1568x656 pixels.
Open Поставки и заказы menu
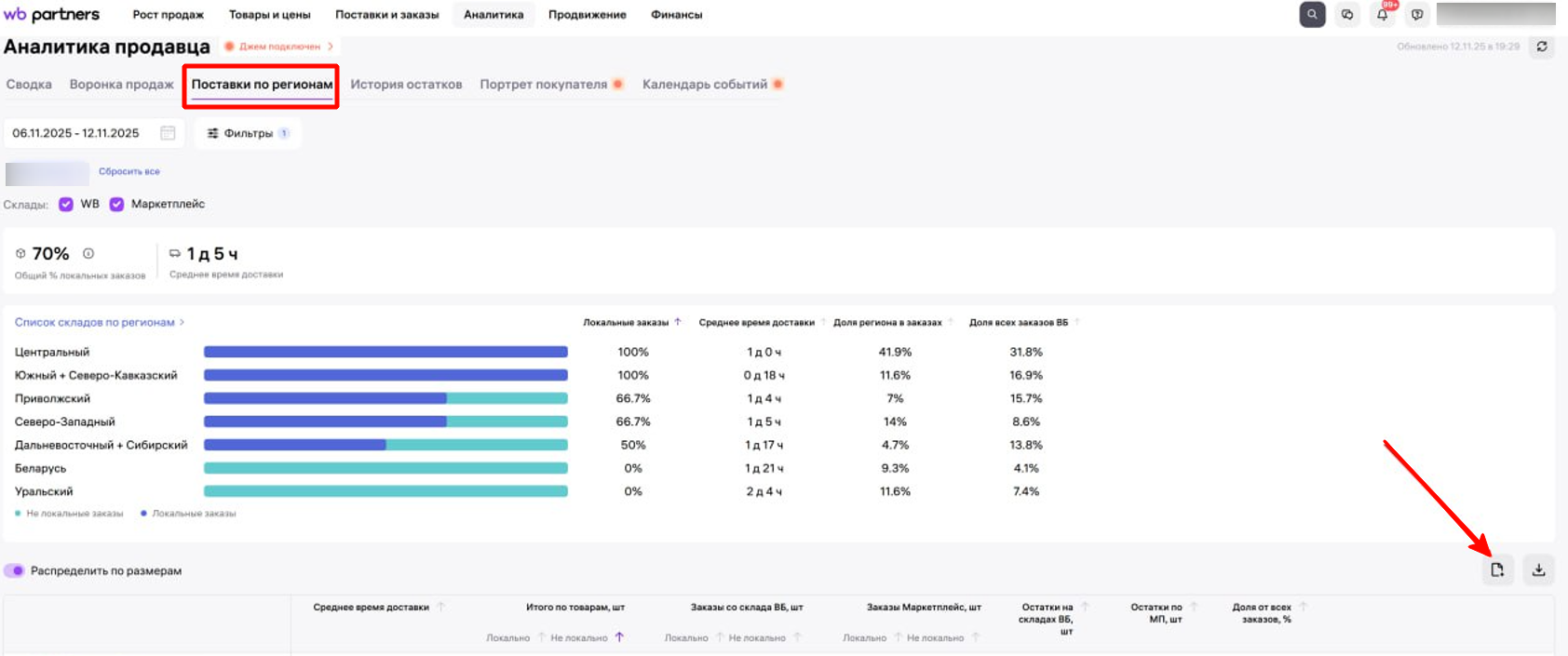pyautogui.click(x=386, y=14)
